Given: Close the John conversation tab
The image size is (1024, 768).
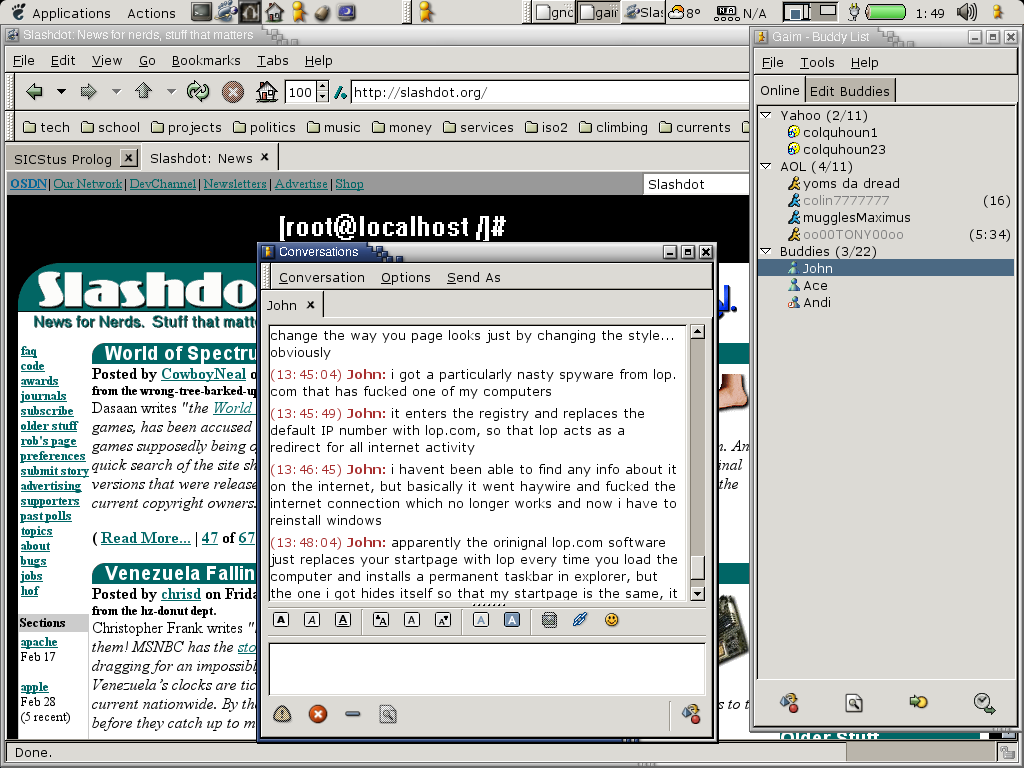Looking at the screenshot, I should coord(311,305).
